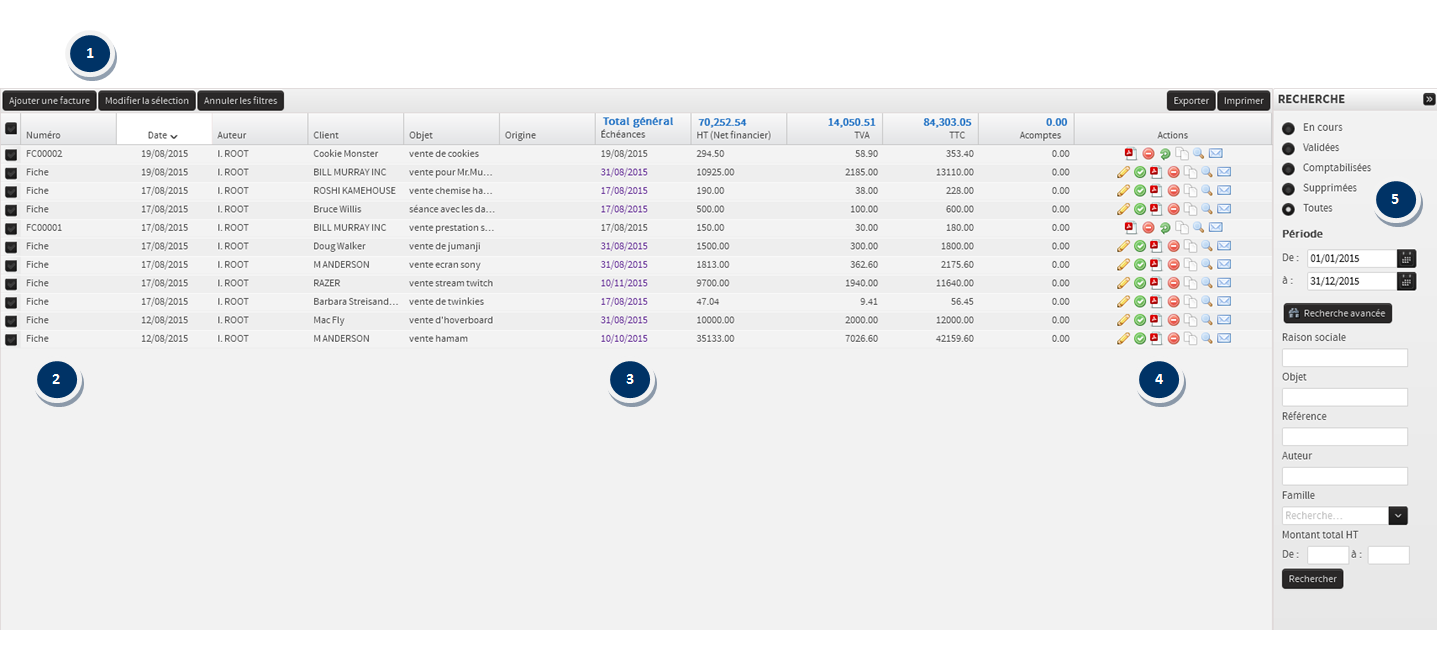Collapse the RECHERCHE panel with double arrow

[x=1429, y=99]
